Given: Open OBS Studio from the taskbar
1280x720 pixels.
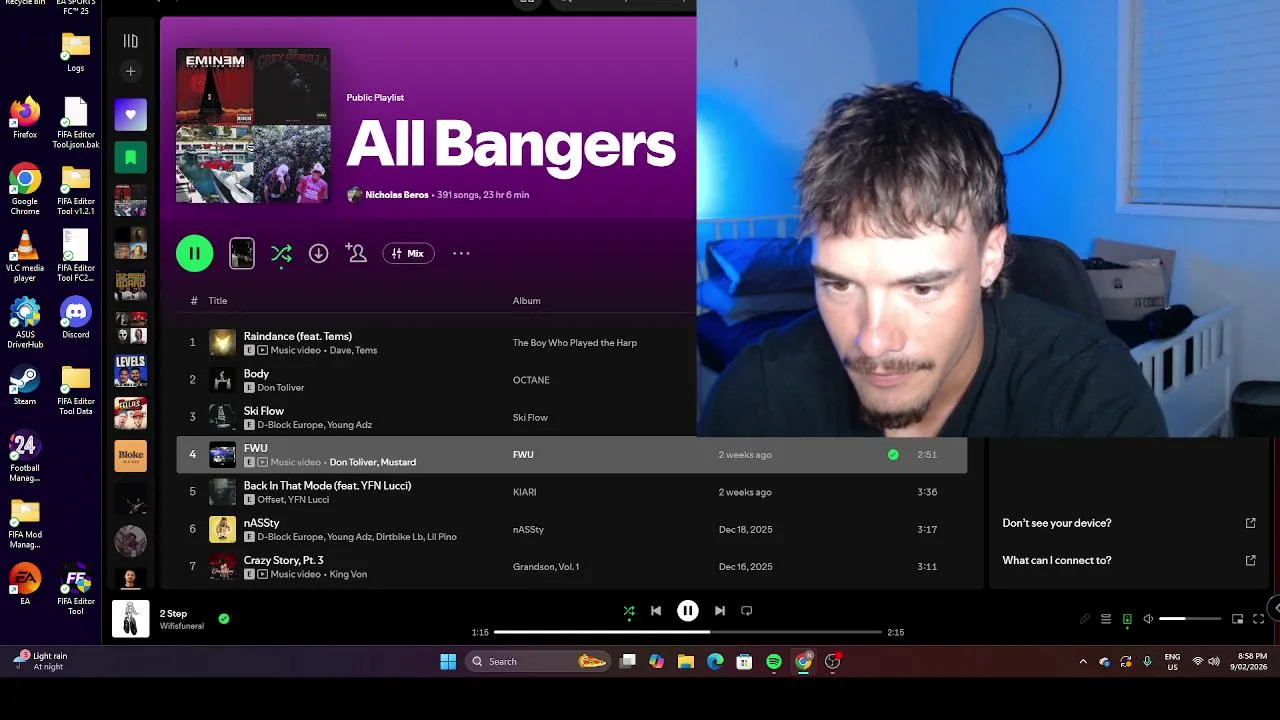Looking at the screenshot, I should 832,661.
